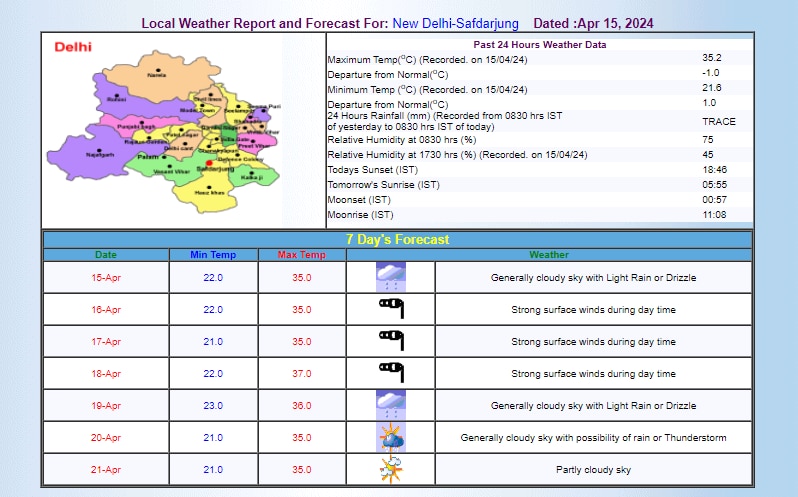Click the Palam label on the map
The width and height of the screenshot is (798, 497).
tap(148, 157)
